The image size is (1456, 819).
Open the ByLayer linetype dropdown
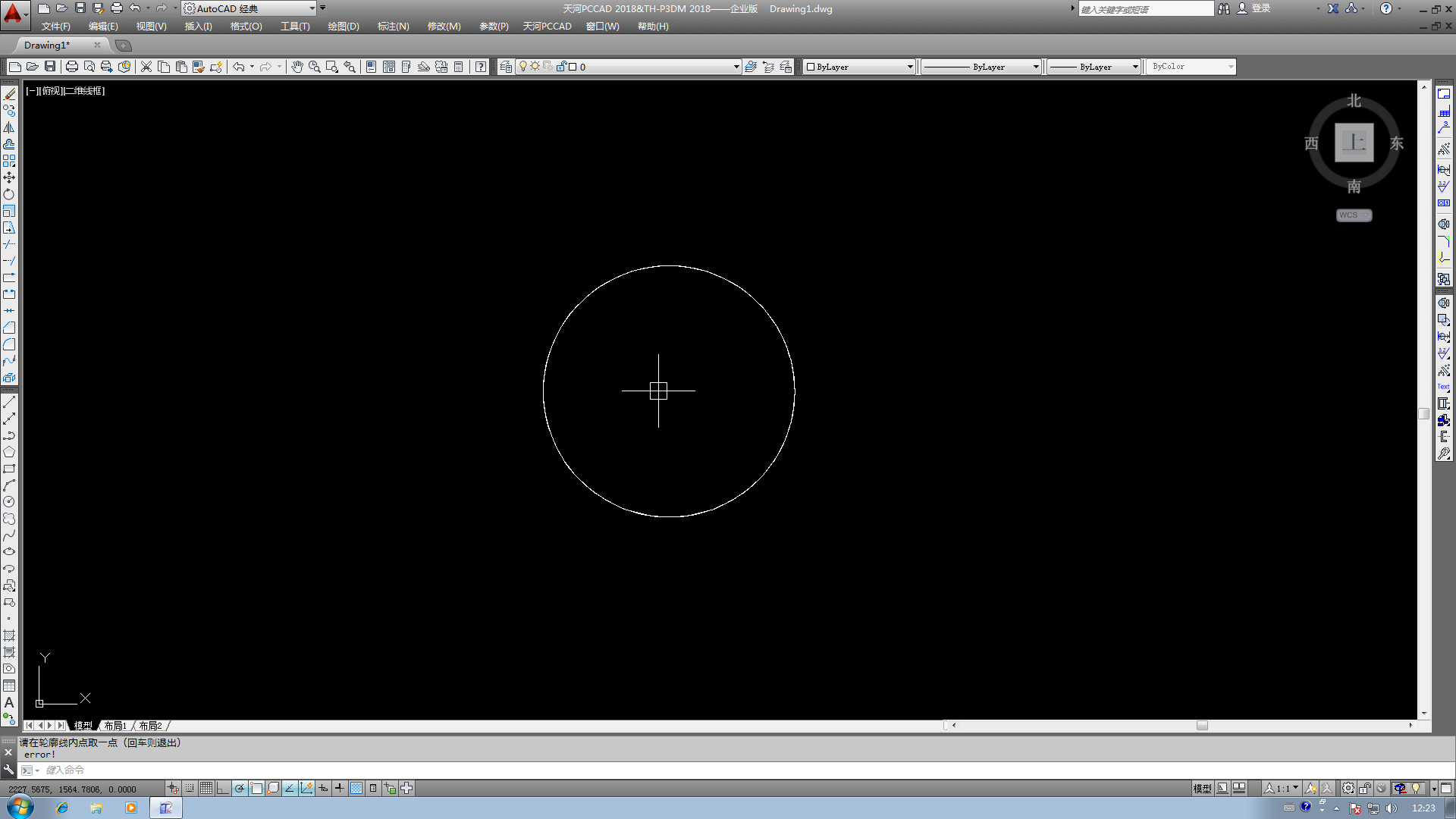(981, 67)
